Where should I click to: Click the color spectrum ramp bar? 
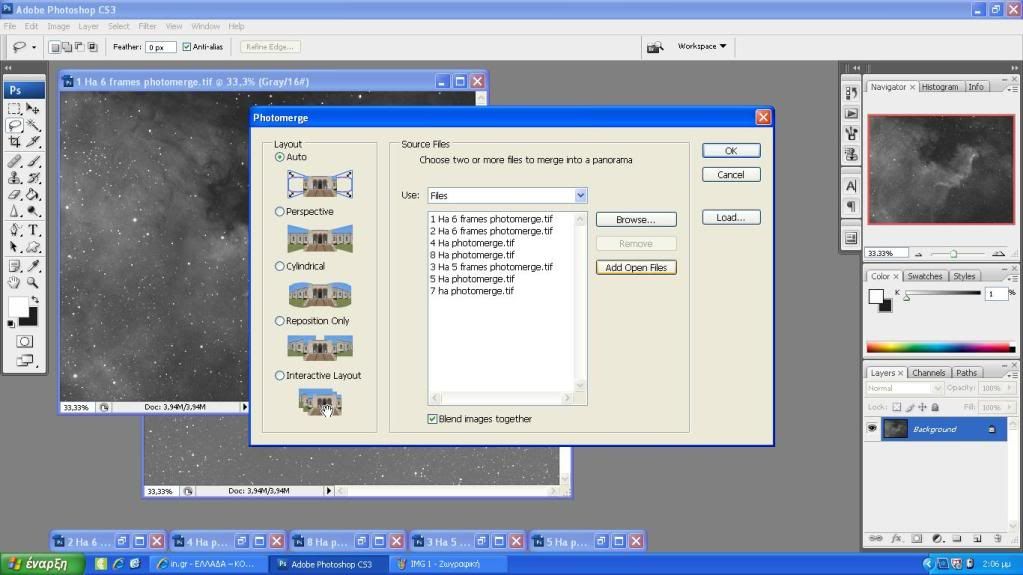pyautogui.click(x=938, y=347)
